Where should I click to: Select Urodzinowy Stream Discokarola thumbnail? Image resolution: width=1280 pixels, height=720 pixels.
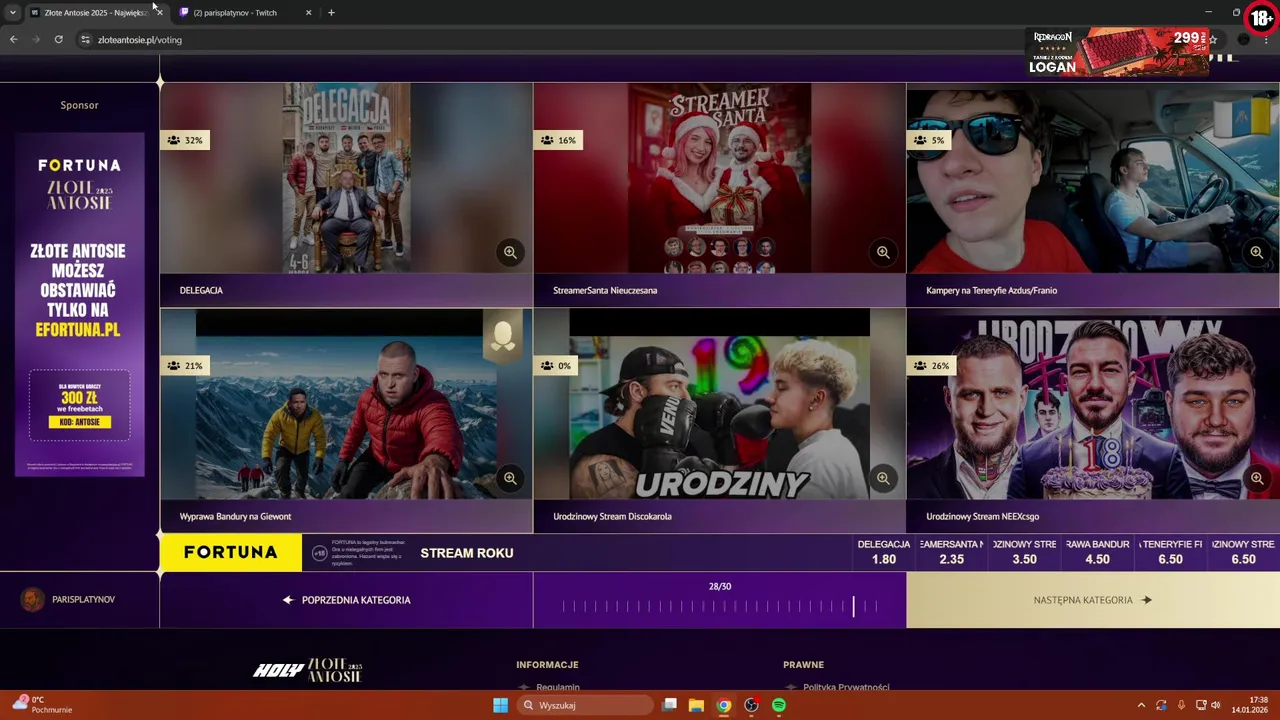pos(719,404)
